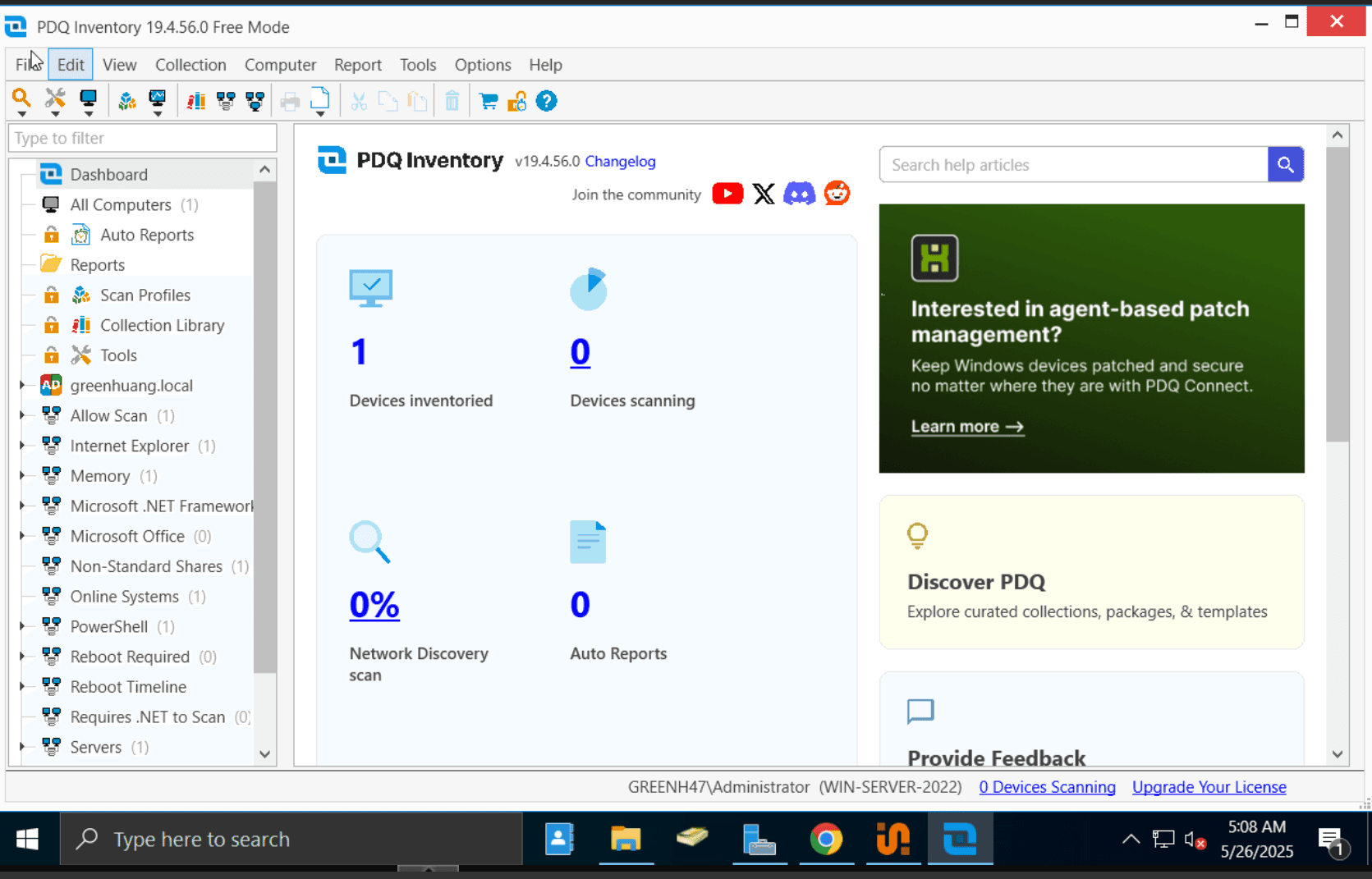Click the shopping cart toolbar icon
Viewport: 1372px width, 879px height.
tap(489, 101)
